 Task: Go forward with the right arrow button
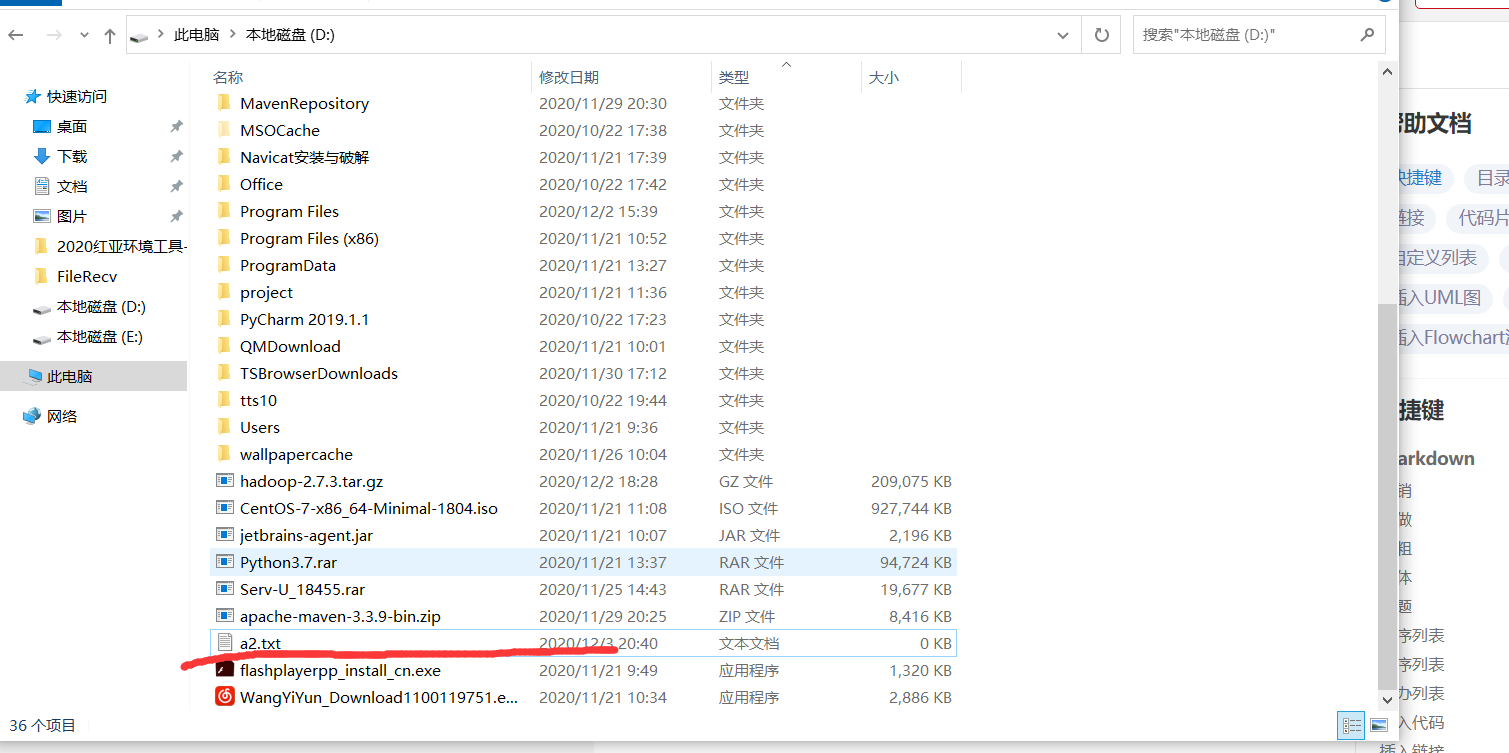54,35
